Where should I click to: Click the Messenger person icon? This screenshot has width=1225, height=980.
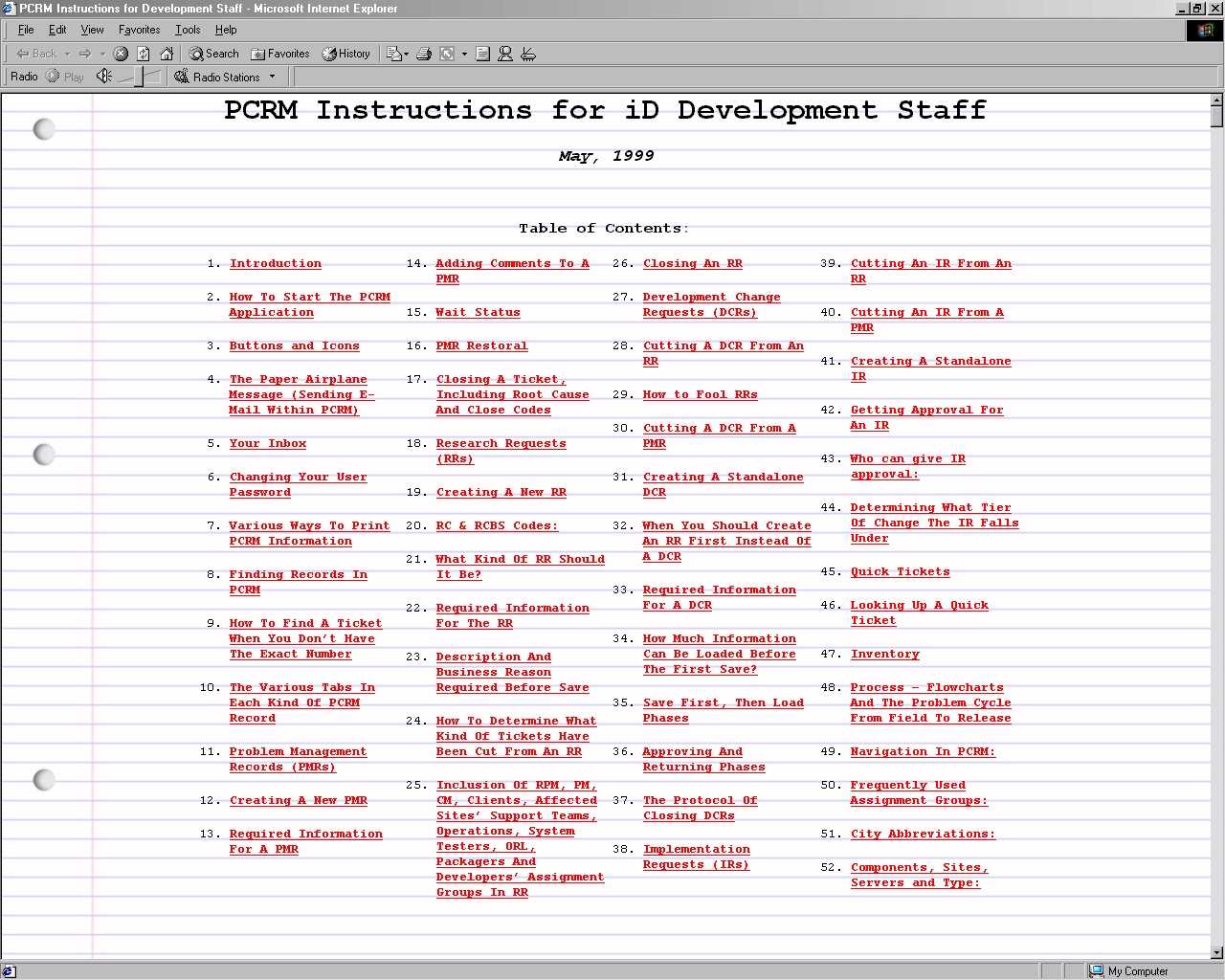click(x=505, y=54)
